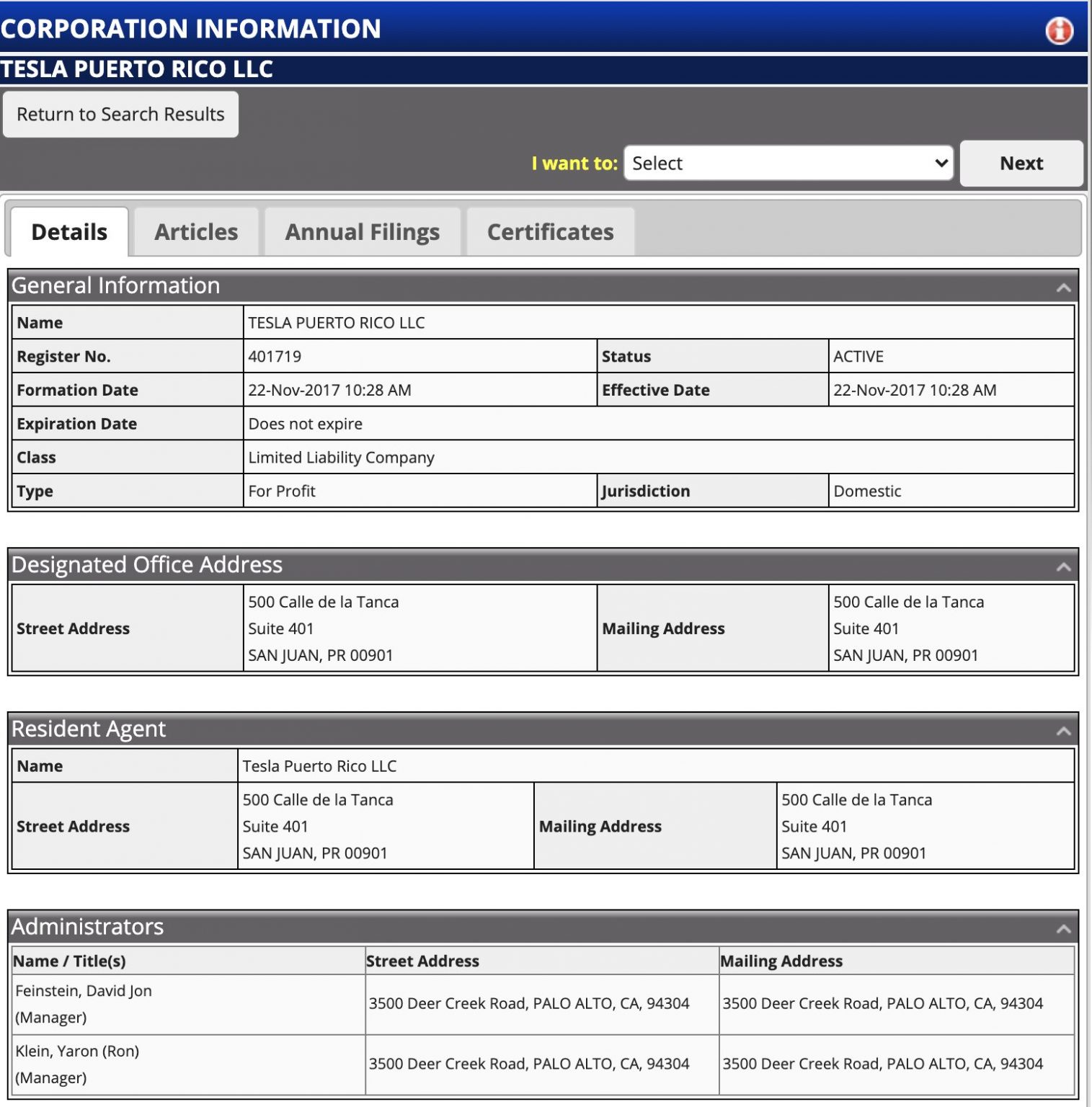Screen dimensions: 1092x1107
Task: Collapse the Resident Agent section
Action: 1063,731
